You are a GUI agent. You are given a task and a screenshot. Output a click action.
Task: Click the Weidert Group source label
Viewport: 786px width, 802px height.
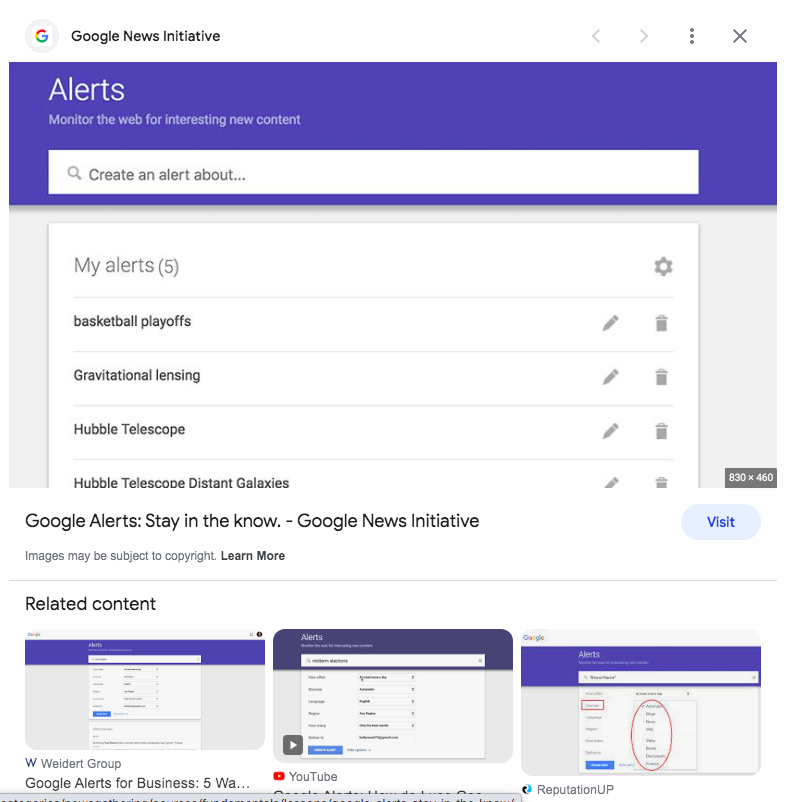(x=81, y=764)
